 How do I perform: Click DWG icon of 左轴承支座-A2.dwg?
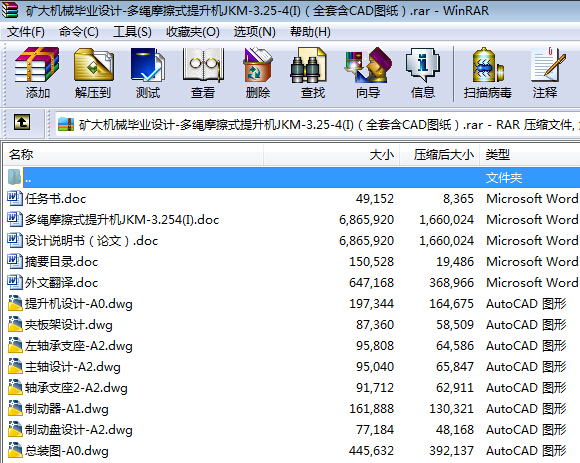pyautogui.click(x=15, y=345)
